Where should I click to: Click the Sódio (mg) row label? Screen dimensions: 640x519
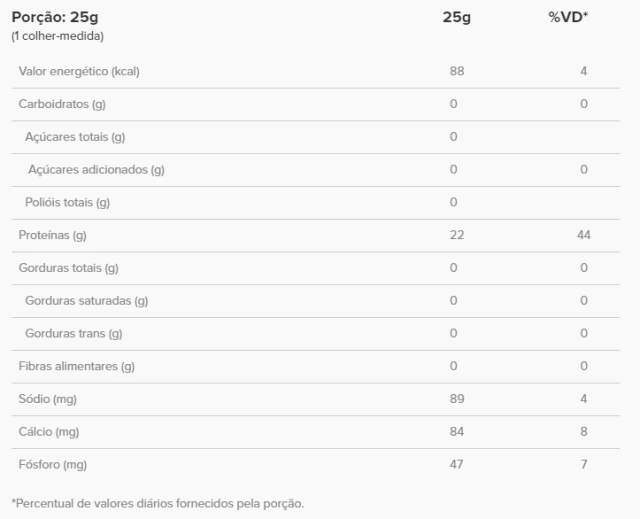pyautogui.click(x=48, y=399)
